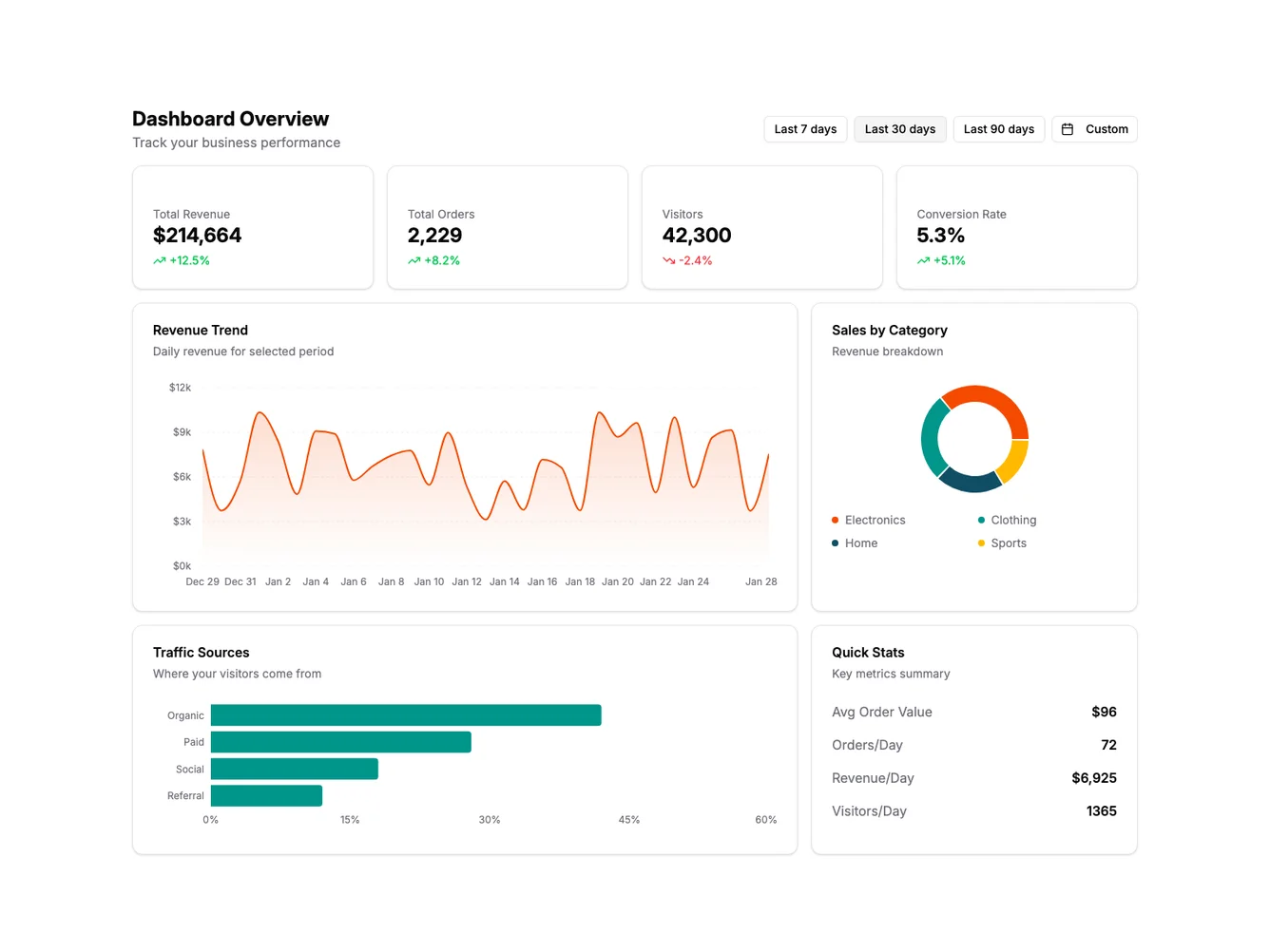Switch to the Last 30 days view
This screenshot has width=1270, height=952.
[x=899, y=128]
